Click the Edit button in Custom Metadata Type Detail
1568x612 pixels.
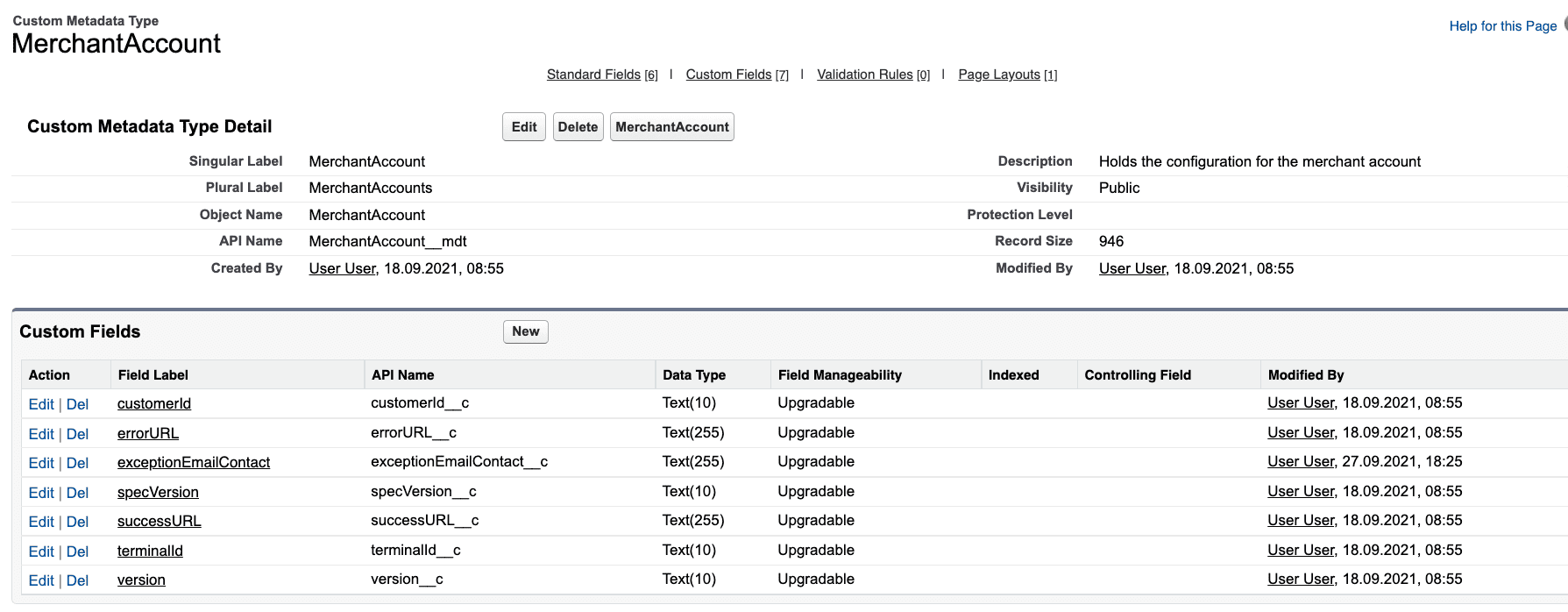coord(523,127)
